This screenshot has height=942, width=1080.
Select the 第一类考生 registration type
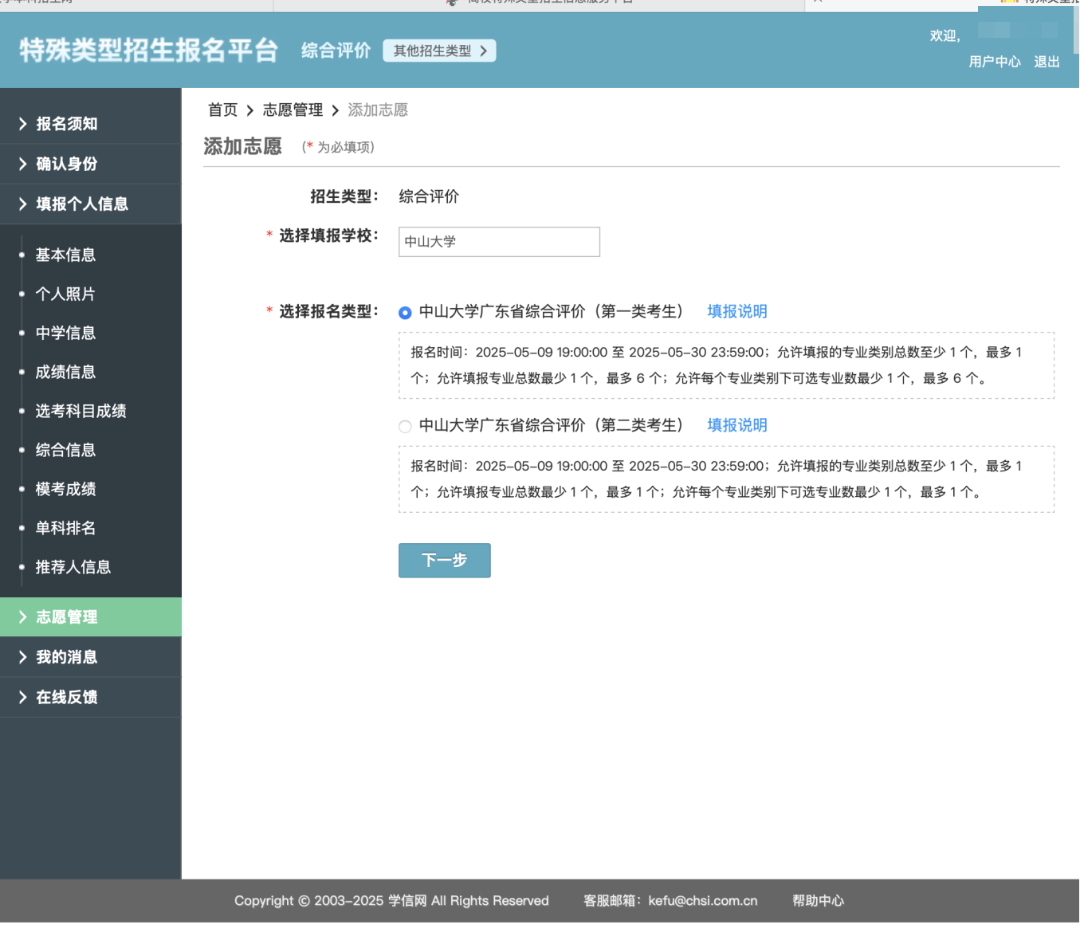point(404,313)
